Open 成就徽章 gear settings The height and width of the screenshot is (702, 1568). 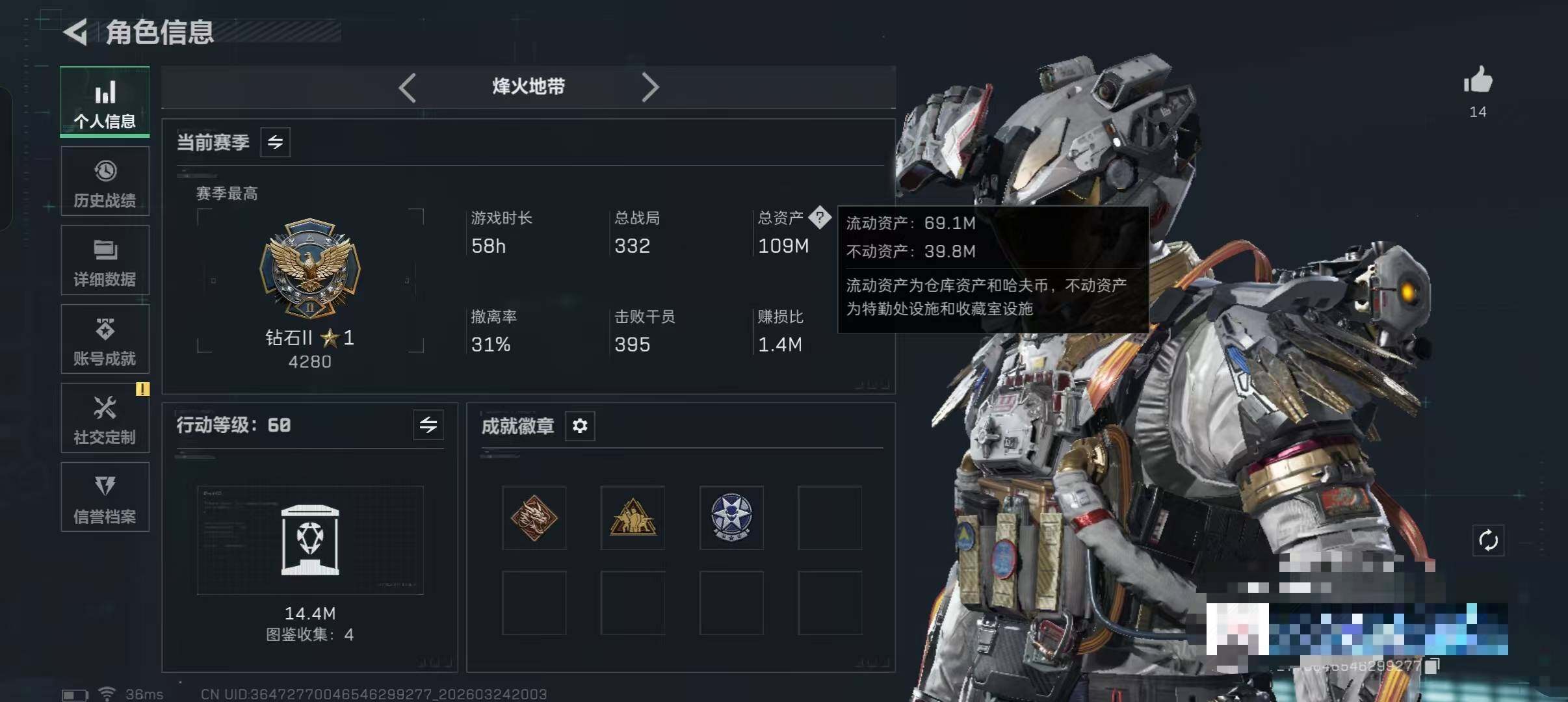pyautogui.click(x=580, y=426)
